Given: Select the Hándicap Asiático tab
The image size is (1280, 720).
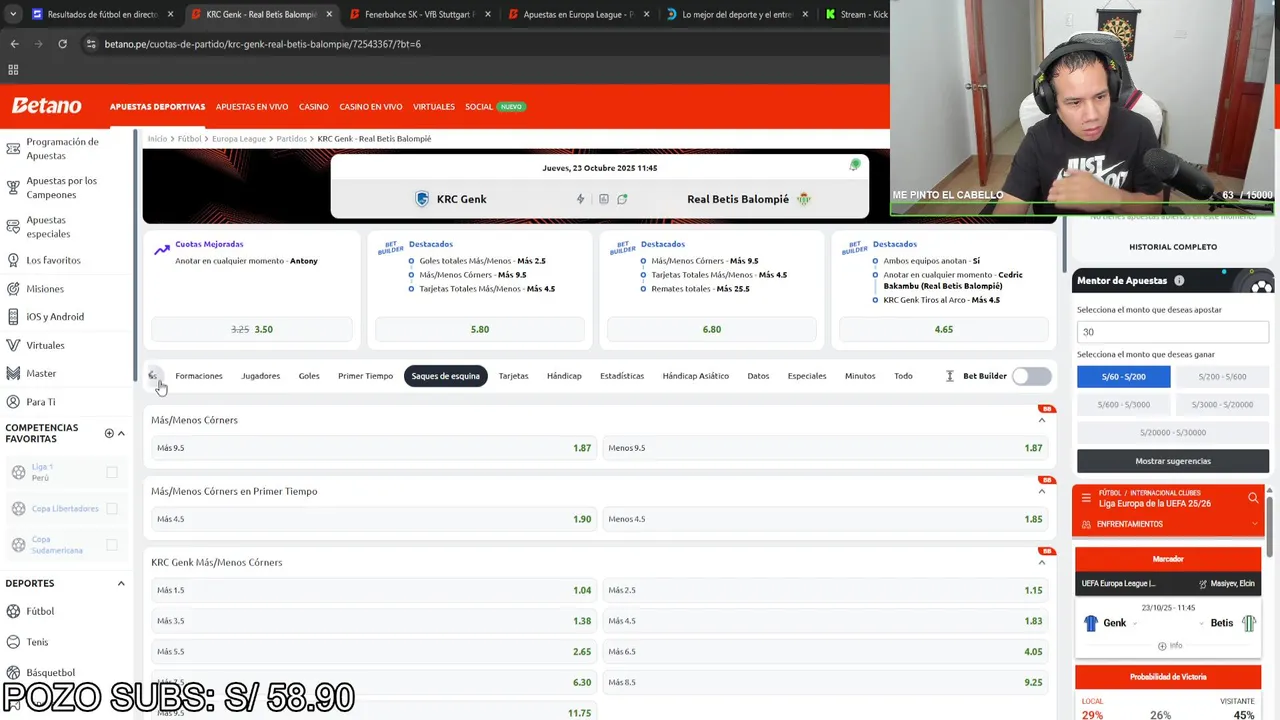Looking at the screenshot, I should pos(695,376).
